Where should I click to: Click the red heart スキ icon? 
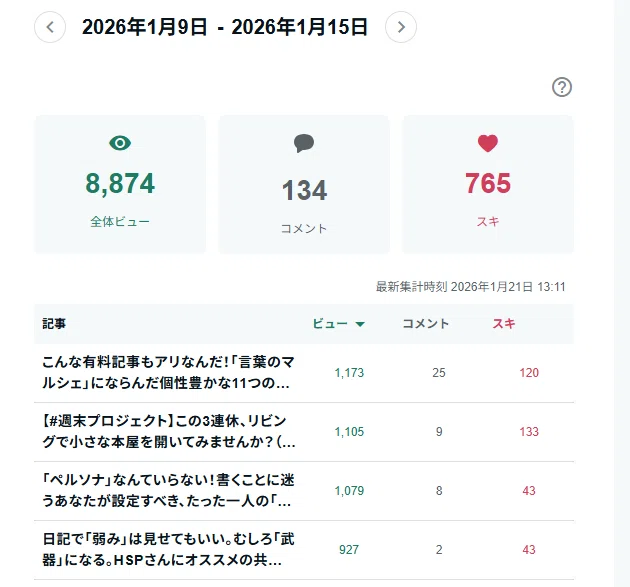488,143
